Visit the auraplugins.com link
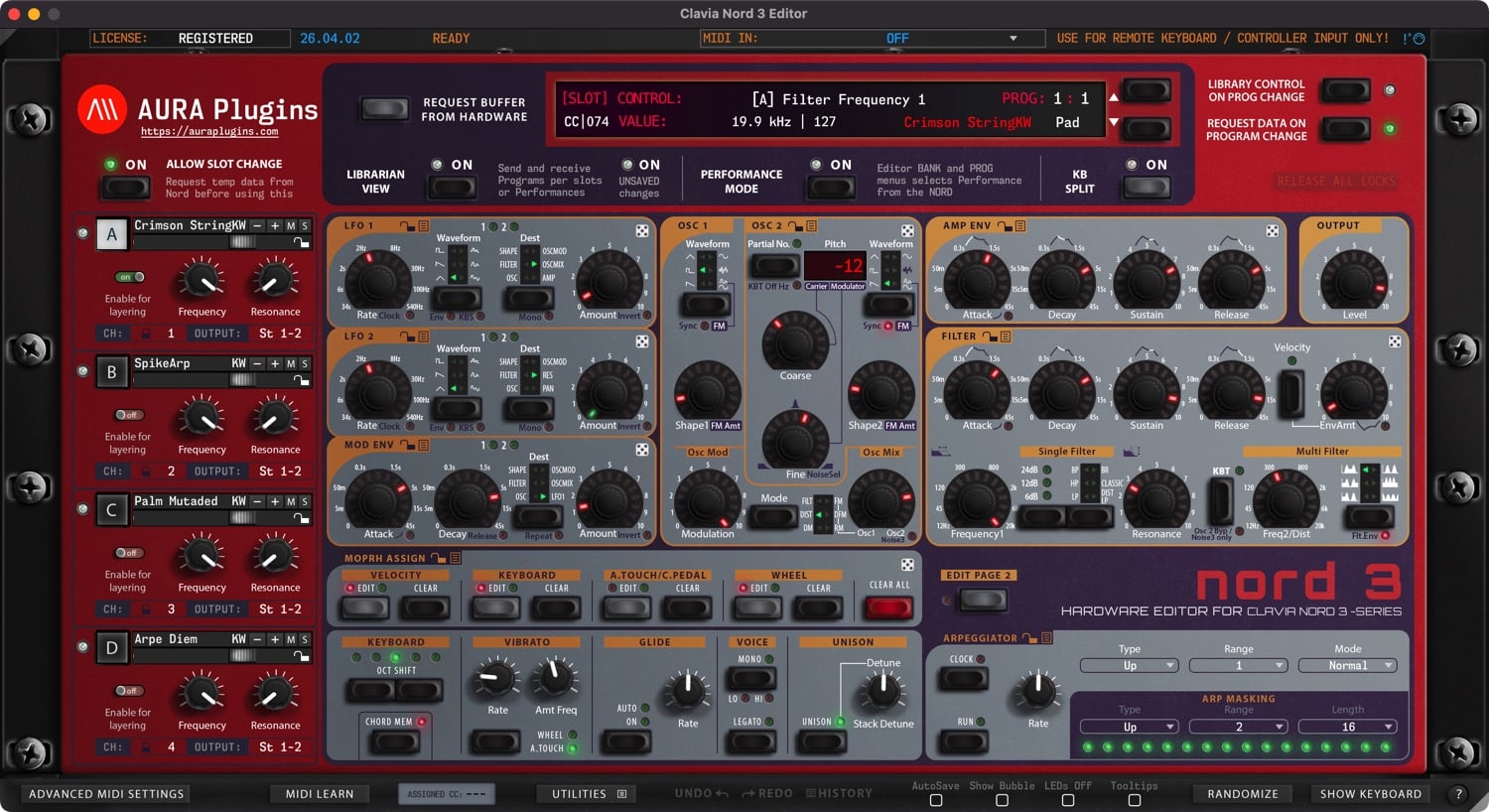Screen dimensions: 1489x812 point(208,131)
